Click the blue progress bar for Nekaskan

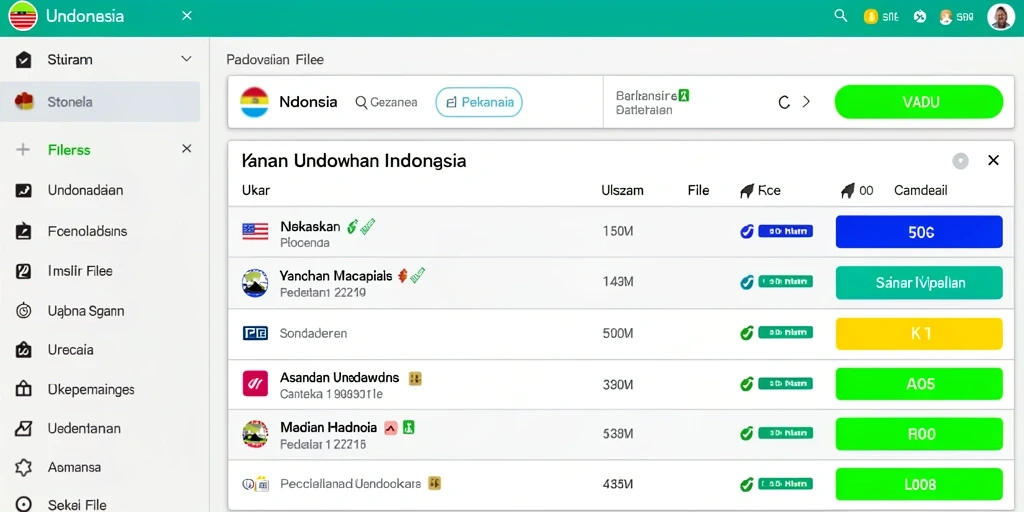coord(786,231)
